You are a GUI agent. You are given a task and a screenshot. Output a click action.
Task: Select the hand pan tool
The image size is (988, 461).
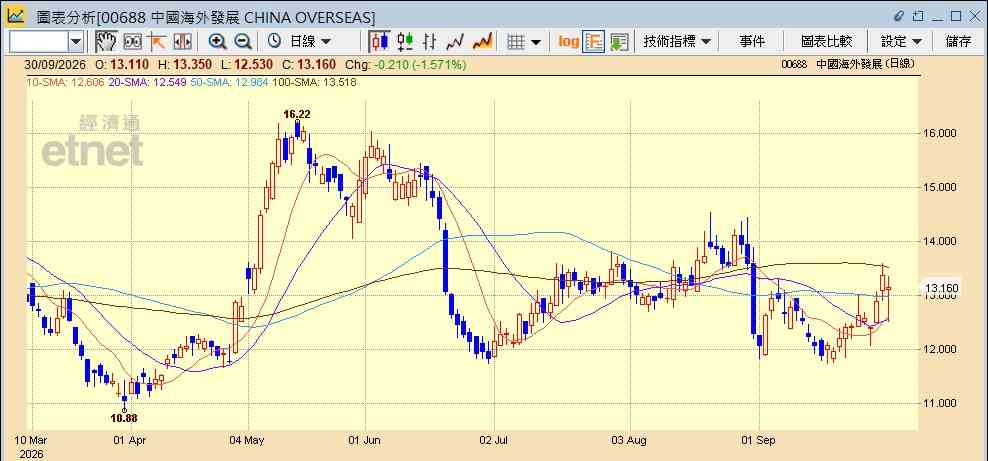[106, 42]
